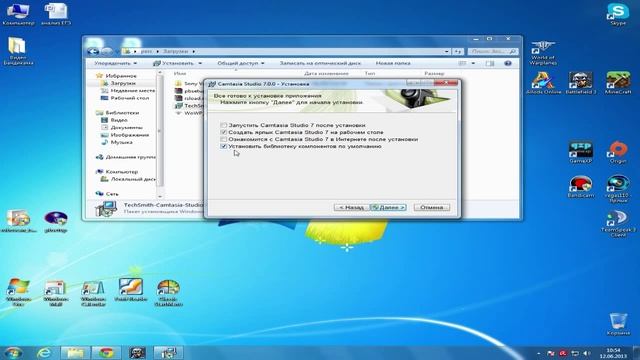This screenshot has height=360, width=640.
Task: Click 'Новая папка' in Explorer toolbar
Action: pyautogui.click(x=393, y=63)
